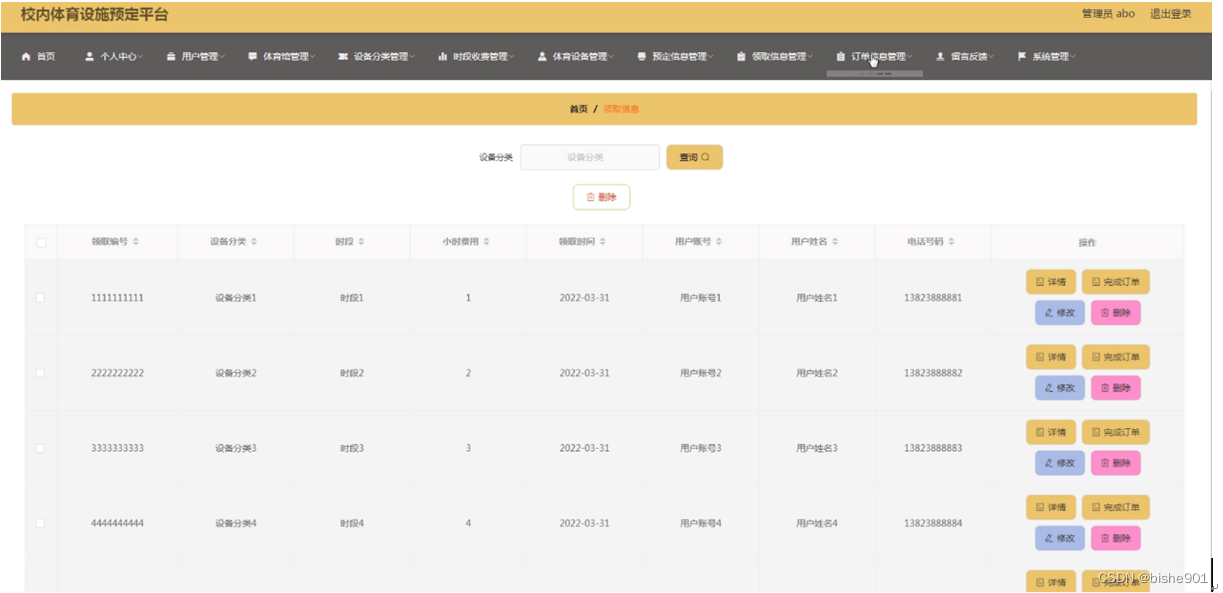Click the sort arrows for 领取时间

tap(602, 242)
